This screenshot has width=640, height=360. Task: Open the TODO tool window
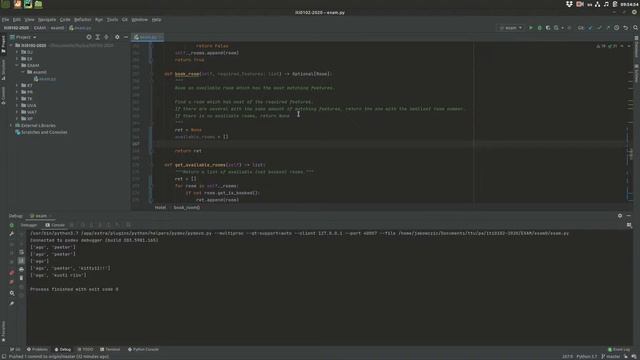click(85, 349)
